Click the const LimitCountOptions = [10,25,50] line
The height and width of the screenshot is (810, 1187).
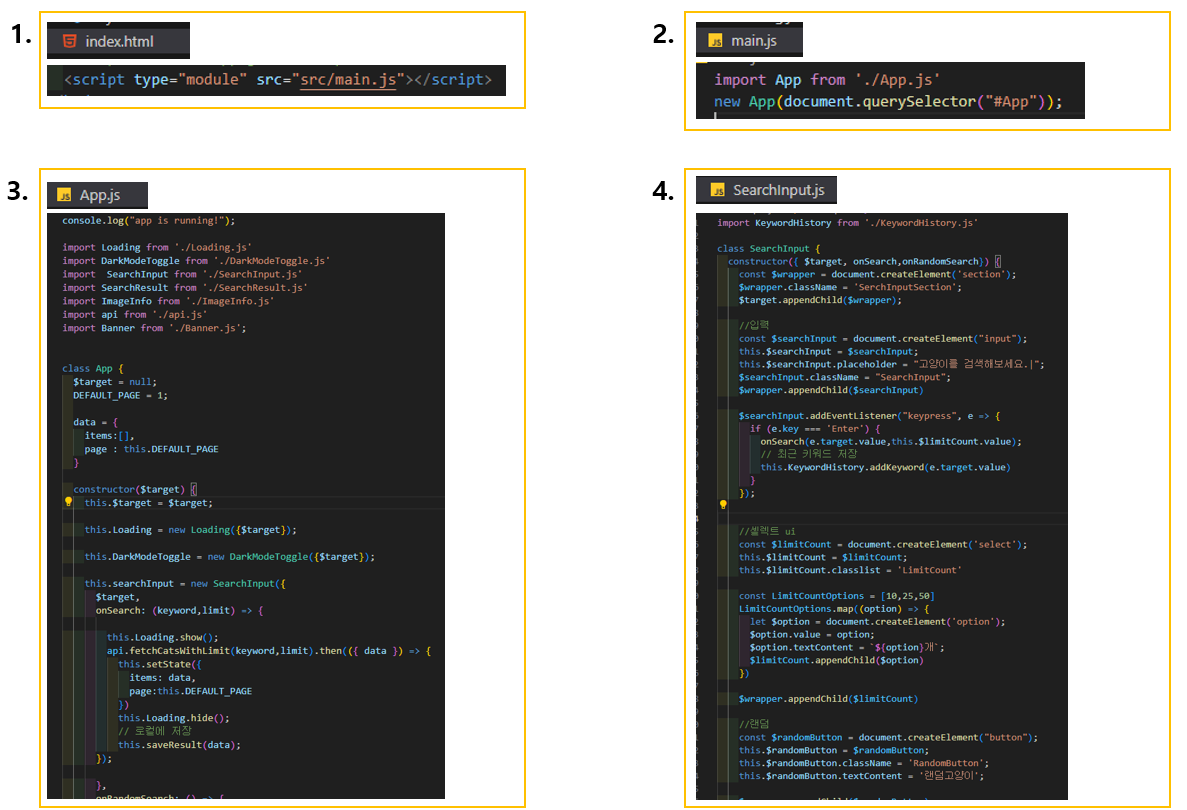tap(837, 597)
